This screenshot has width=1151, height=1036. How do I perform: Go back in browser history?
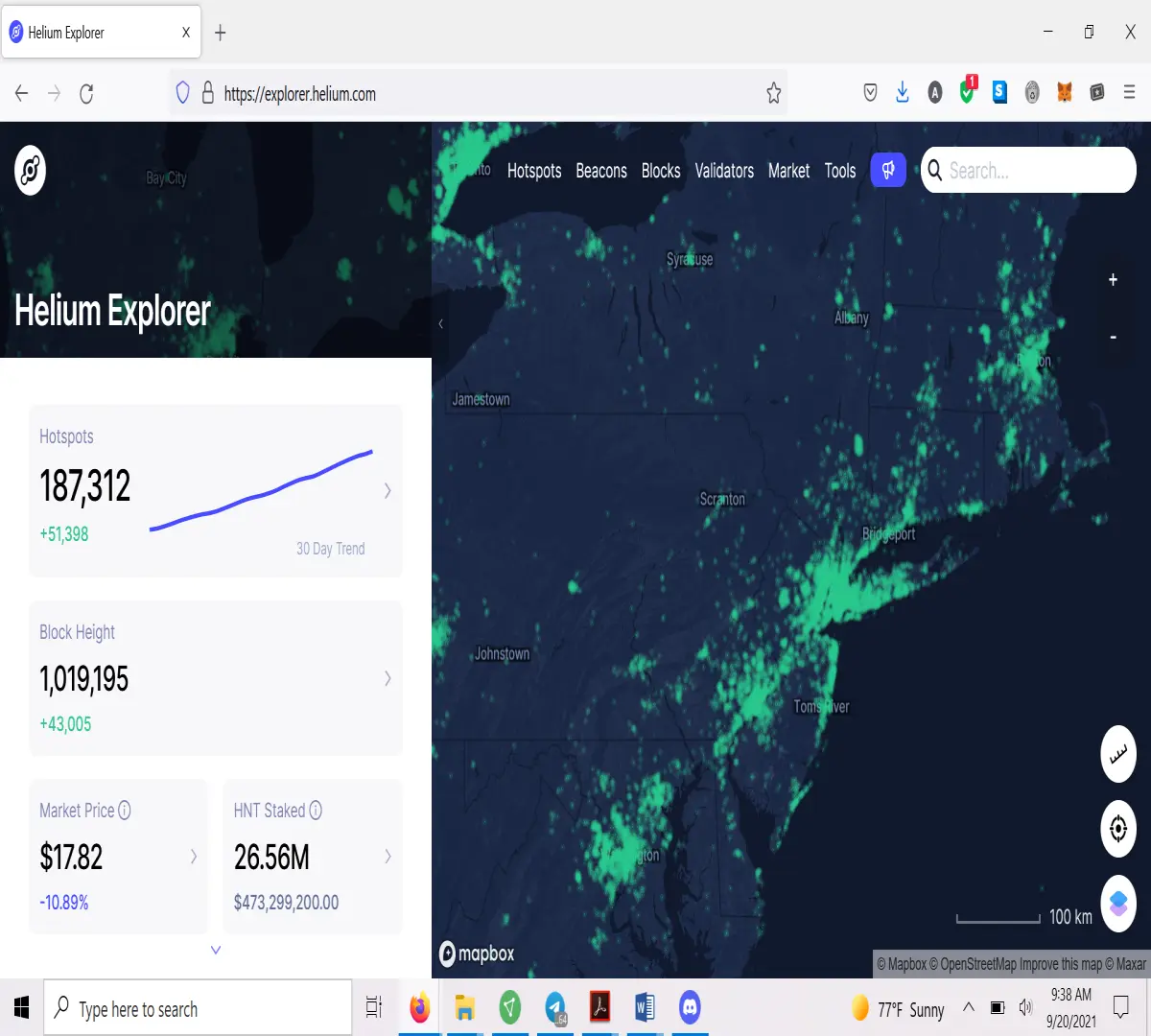pos(21,93)
